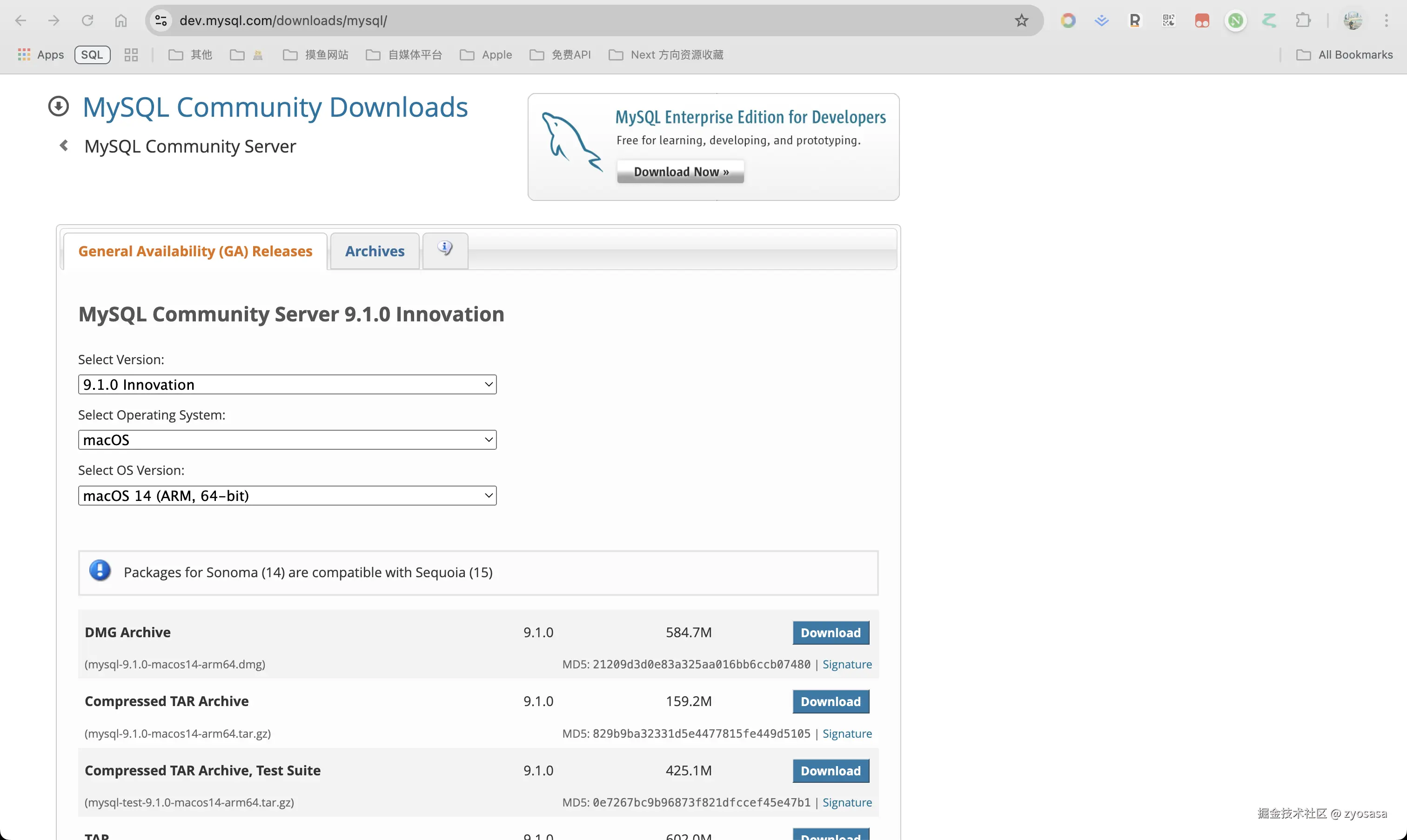Open Chrome's three-dot menu
Screen dimensions: 1407x840
click(x=1386, y=21)
